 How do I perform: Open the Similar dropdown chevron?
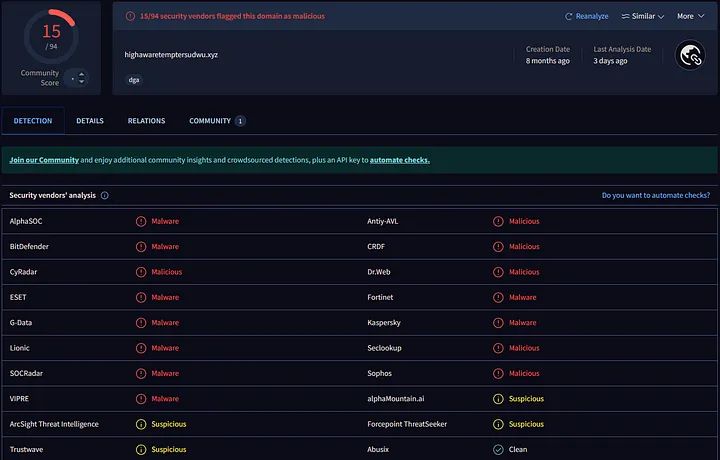(661, 17)
